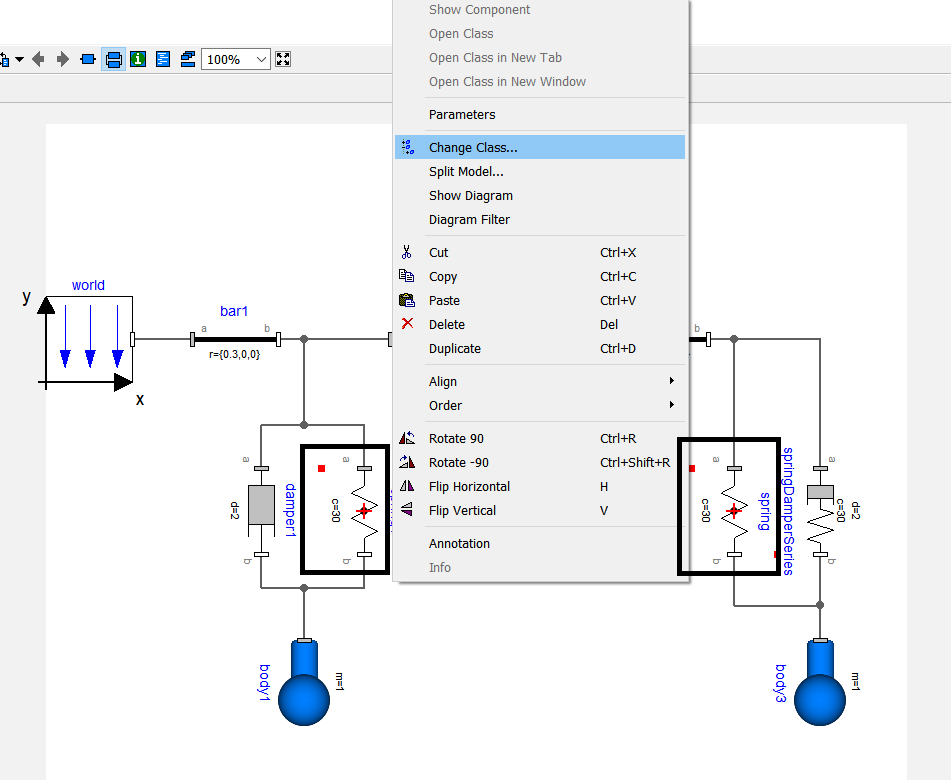951x780 pixels.
Task: Select the damper1 component
Action: coord(261,511)
